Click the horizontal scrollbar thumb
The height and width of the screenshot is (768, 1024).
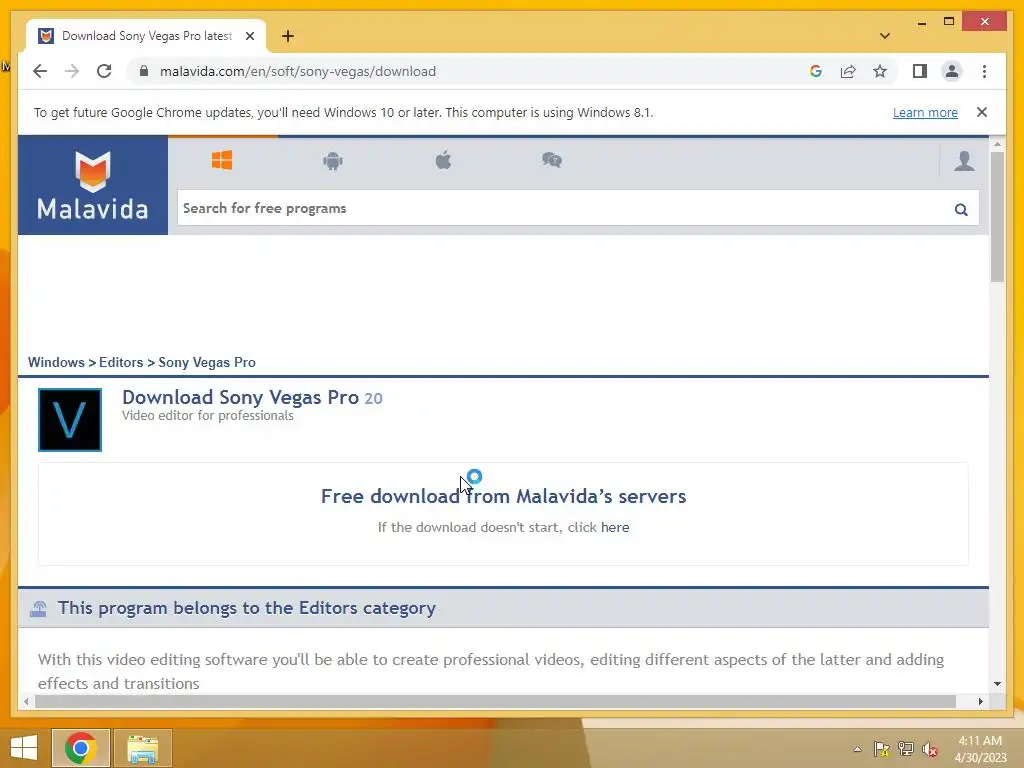(495, 701)
